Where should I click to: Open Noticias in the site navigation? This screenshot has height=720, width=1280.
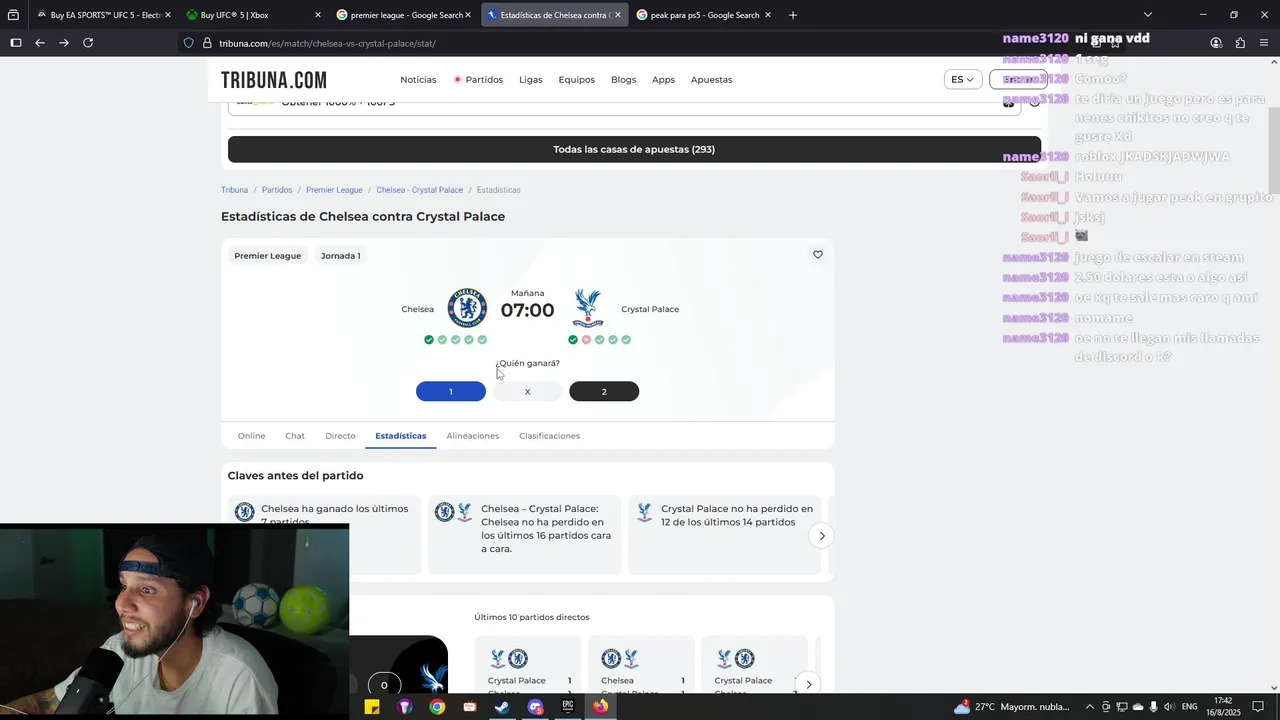pos(418,80)
